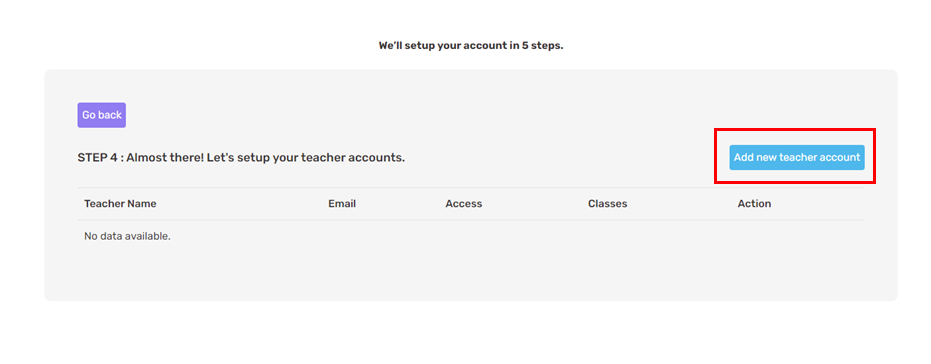Click the words '5 steps' in the title

[542, 46]
